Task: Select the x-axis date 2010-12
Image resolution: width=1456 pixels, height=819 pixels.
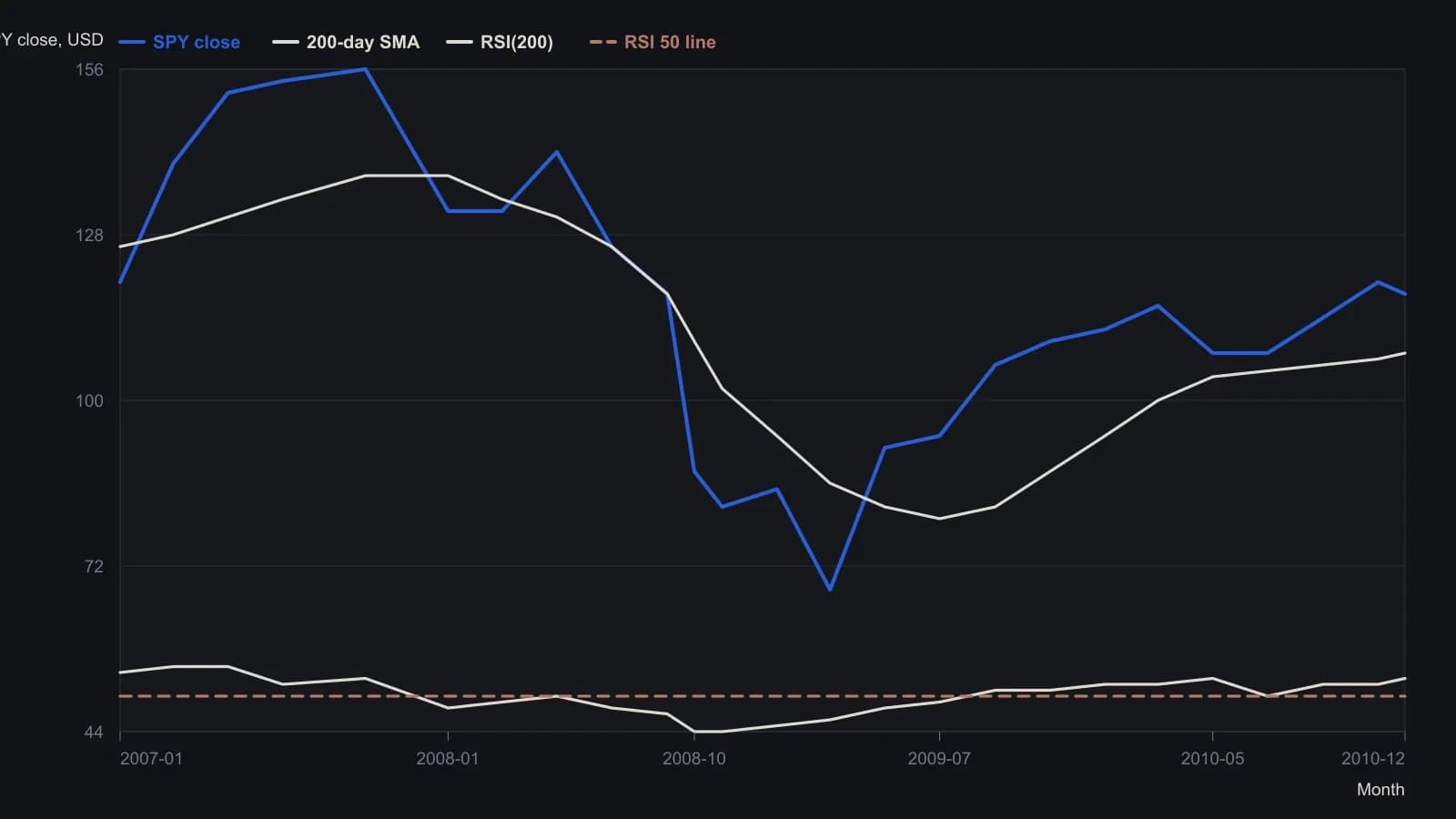Action: tap(1373, 759)
